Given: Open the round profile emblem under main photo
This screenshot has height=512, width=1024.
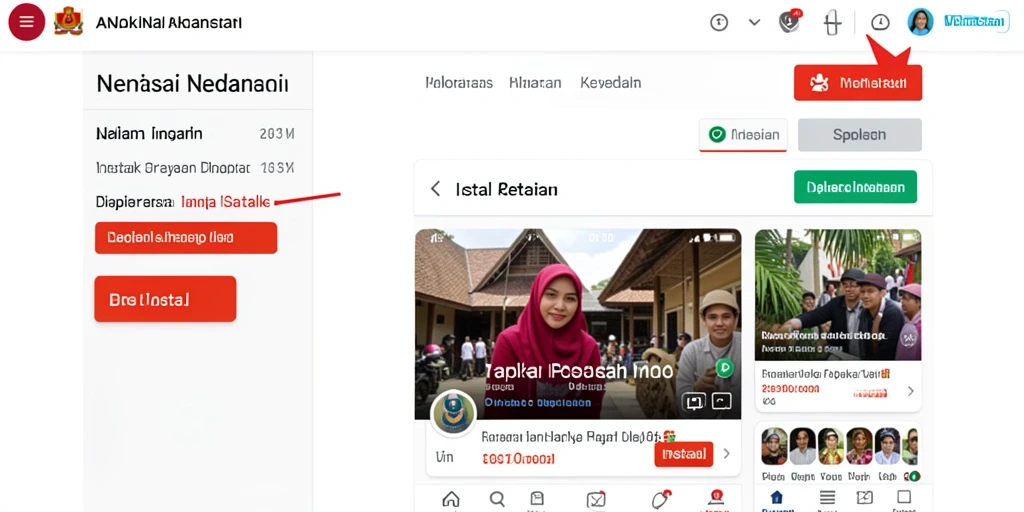Looking at the screenshot, I should [x=453, y=413].
